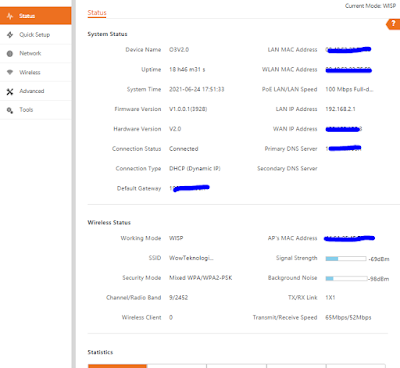Click the Status pulse icon in sidebar
400x368 pixels.
click(10, 16)
